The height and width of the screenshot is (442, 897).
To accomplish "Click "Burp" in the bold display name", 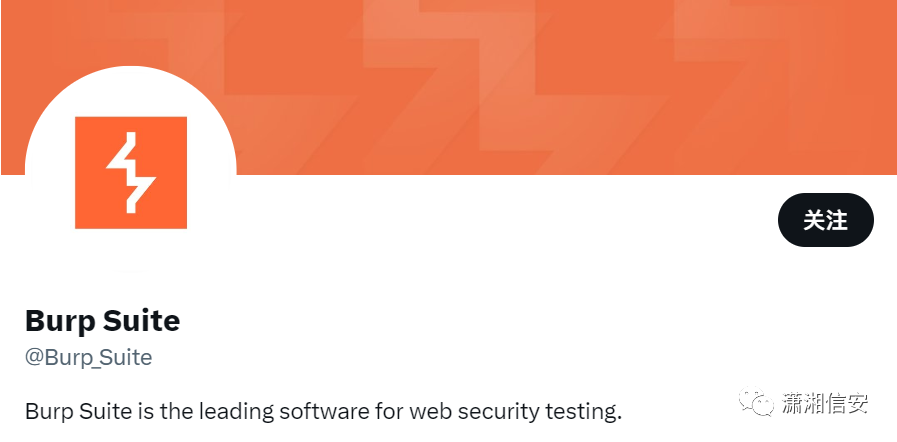I will 60,321.
